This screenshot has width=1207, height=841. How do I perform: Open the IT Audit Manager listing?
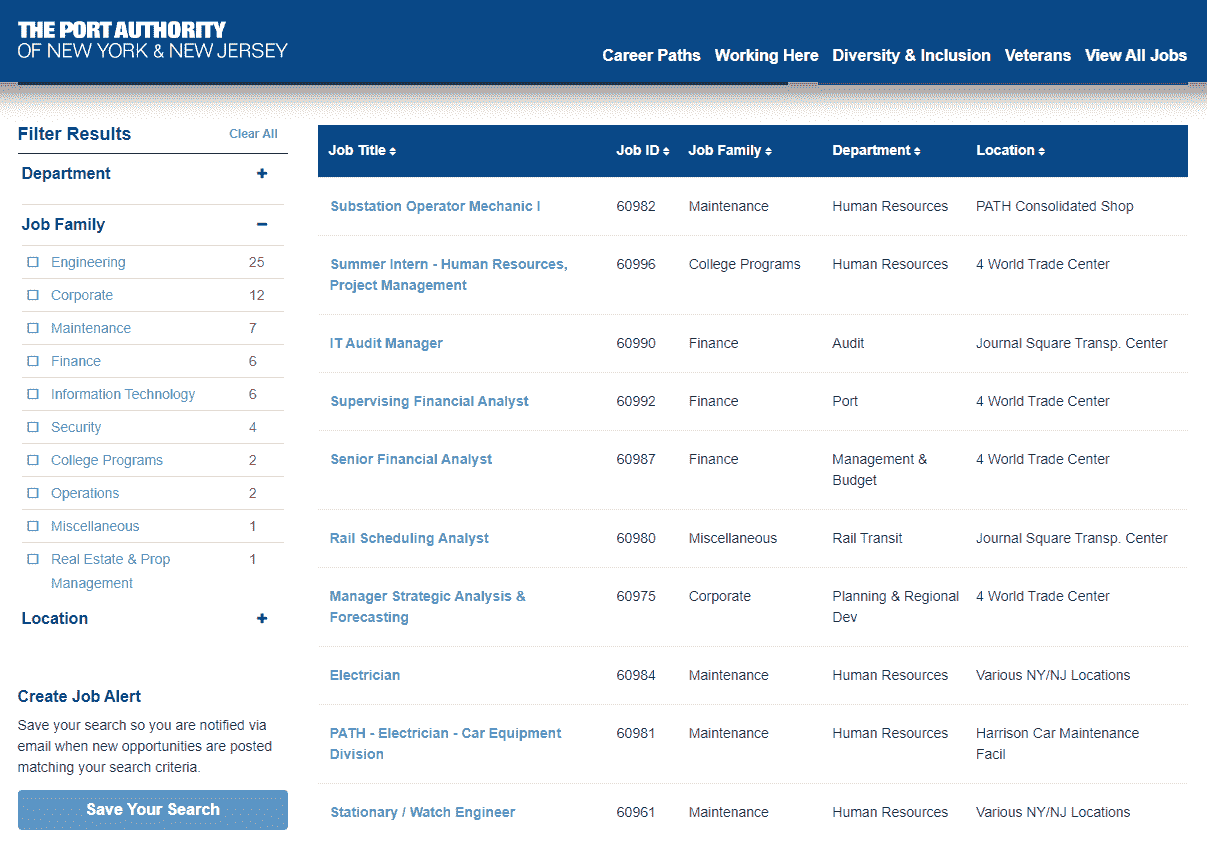pyautogui.click(x=386, y=343)
